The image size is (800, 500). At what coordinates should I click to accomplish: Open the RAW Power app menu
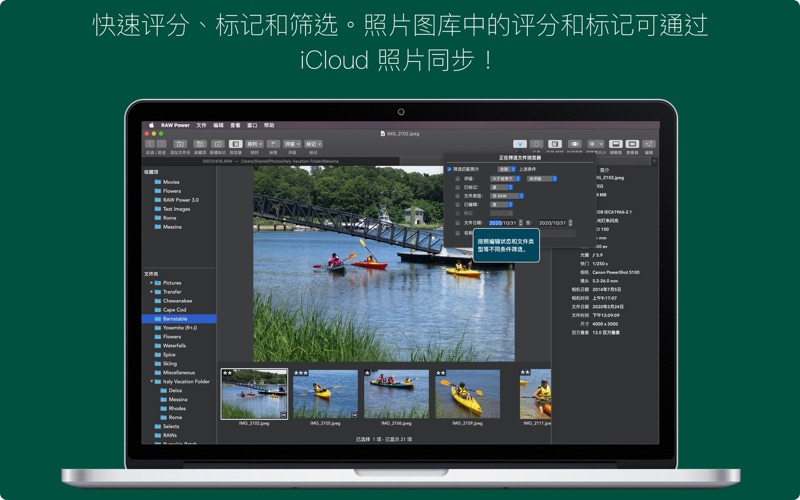175,125
